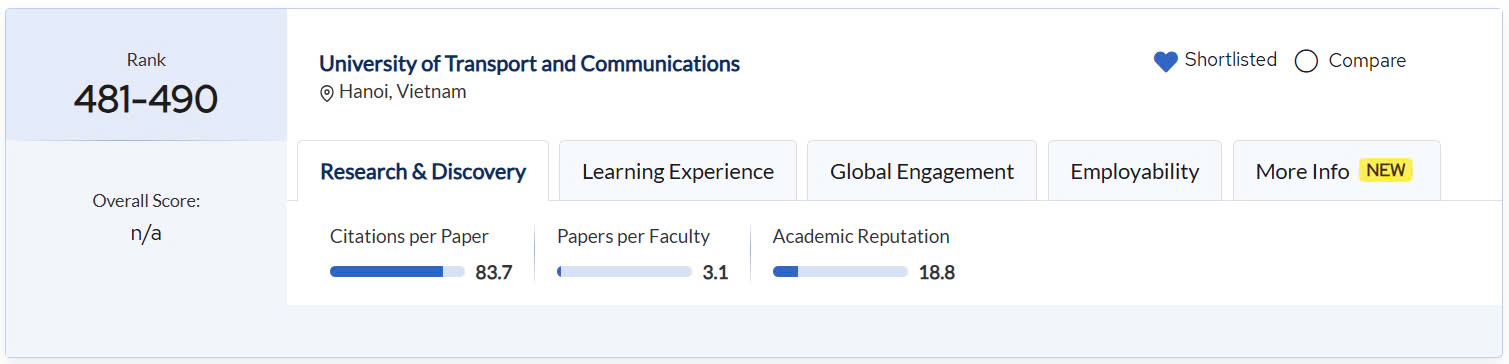1509x364 pixels.
Task: Open the Research & Discovery tab
Action: [x=423, y=171]
